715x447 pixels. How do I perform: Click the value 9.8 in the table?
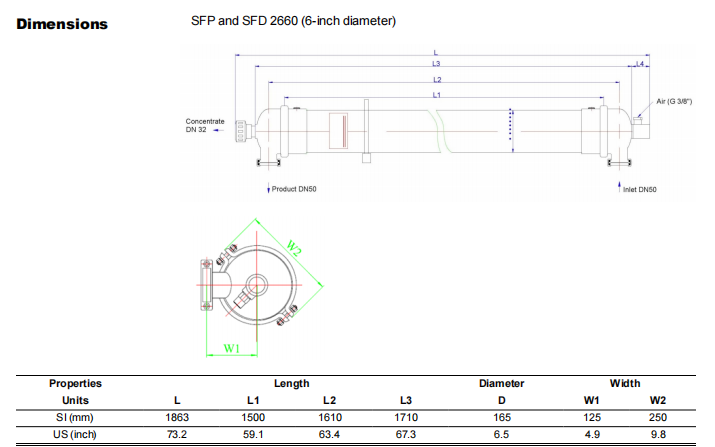(658, 434)
